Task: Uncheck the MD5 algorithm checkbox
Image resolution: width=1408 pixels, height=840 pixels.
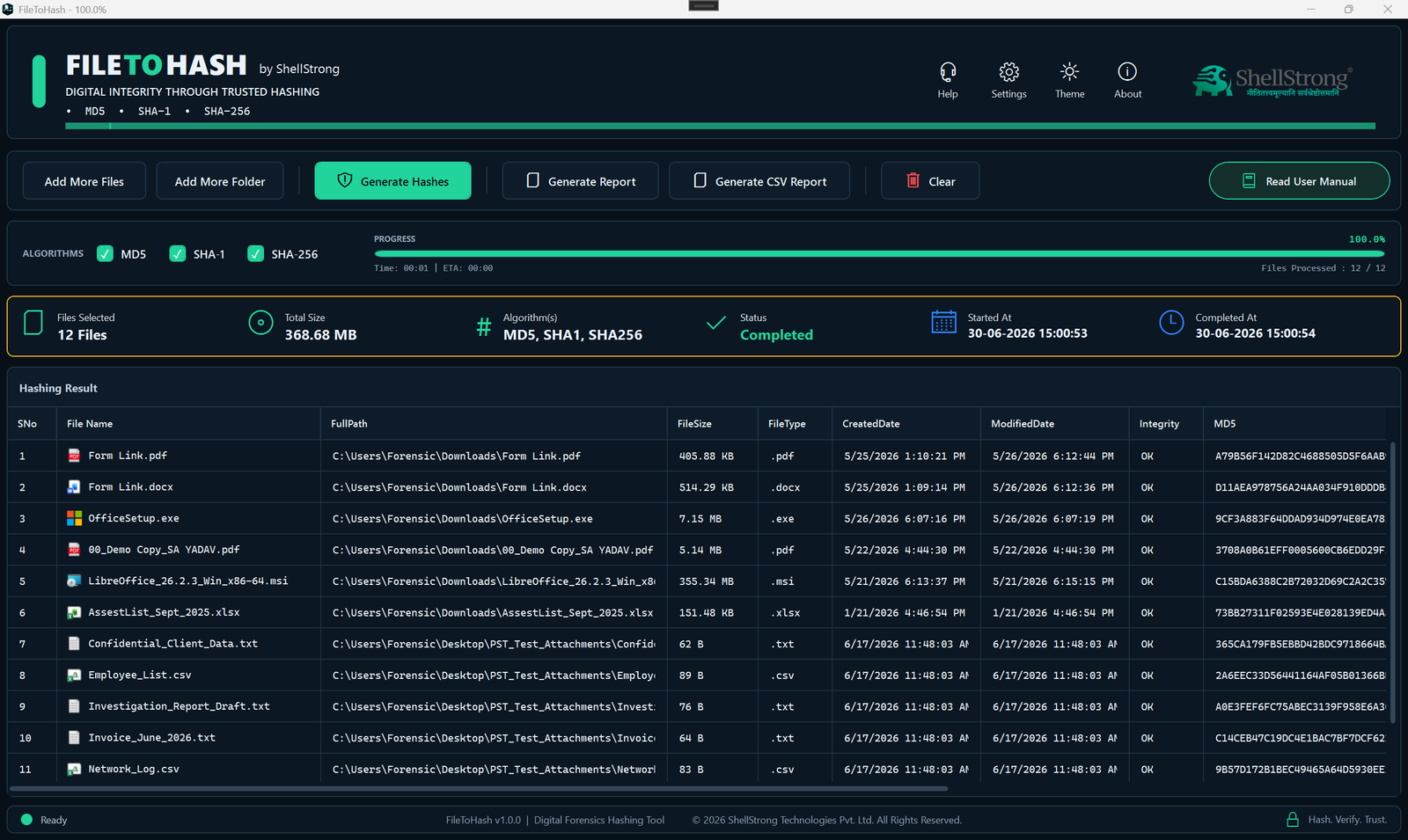Action: click(106, 254)
